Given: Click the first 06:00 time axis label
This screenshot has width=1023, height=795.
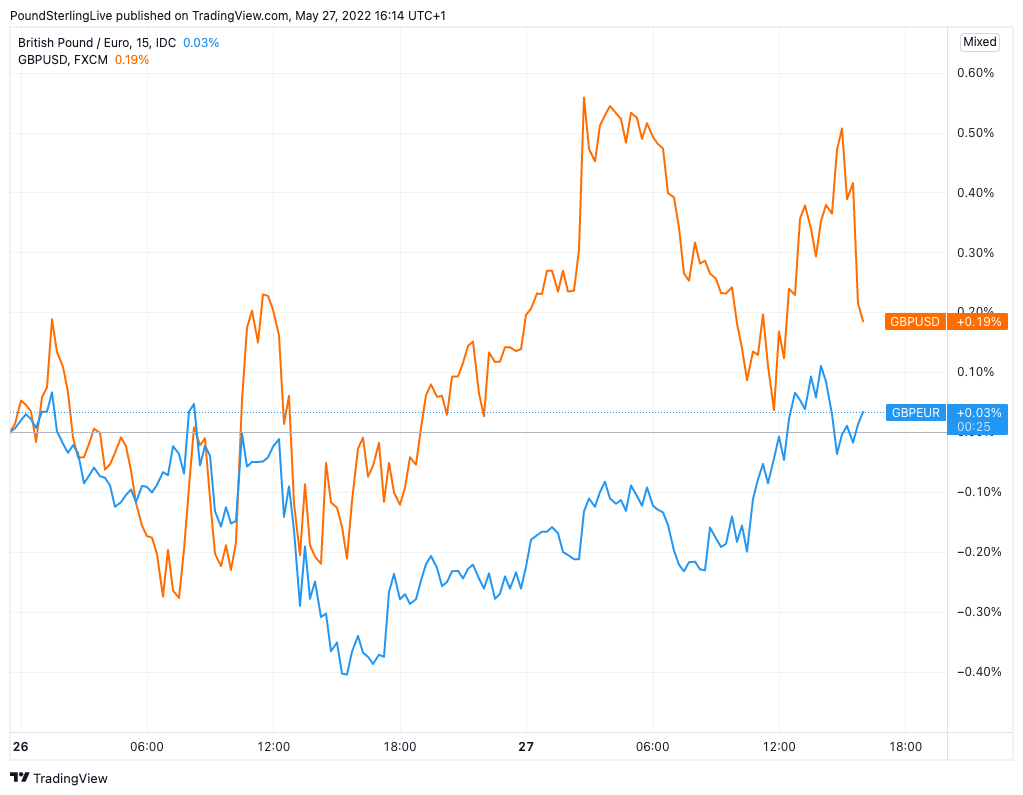Looking at the screenshot, I should (147, 747).
